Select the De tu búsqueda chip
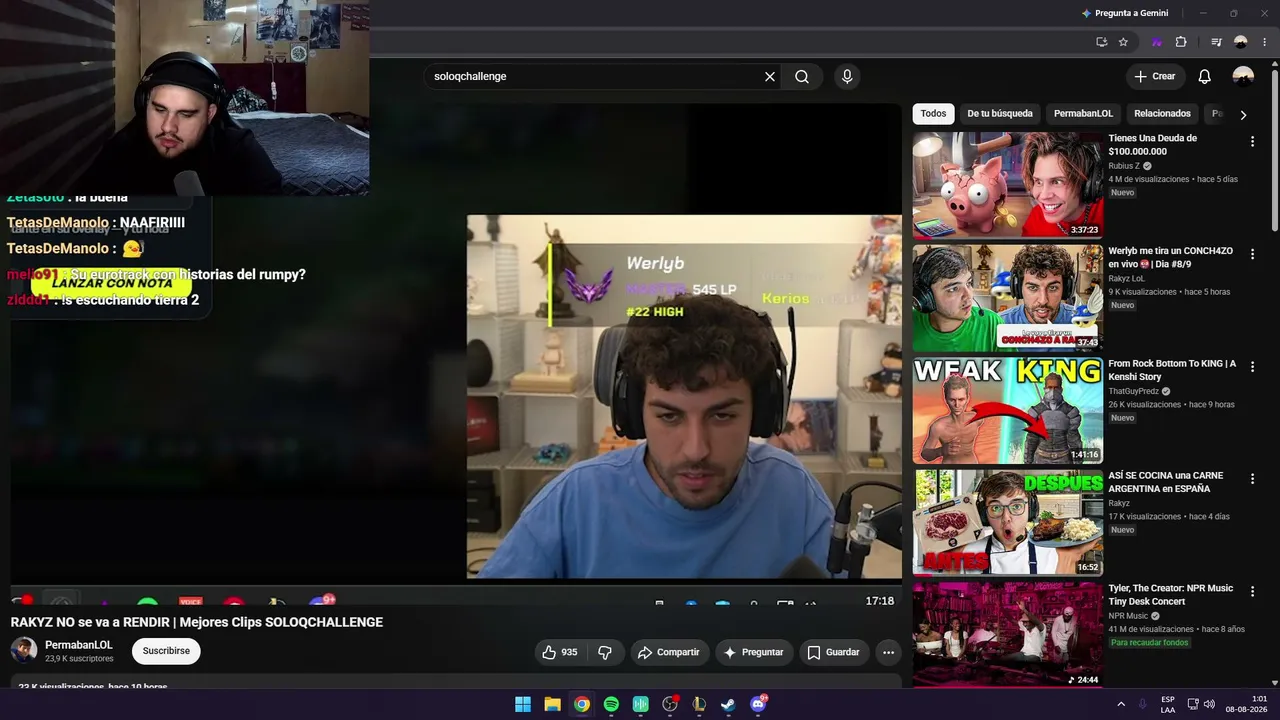The width and height of the screenshot is (1280, 720). [1000, 114]
